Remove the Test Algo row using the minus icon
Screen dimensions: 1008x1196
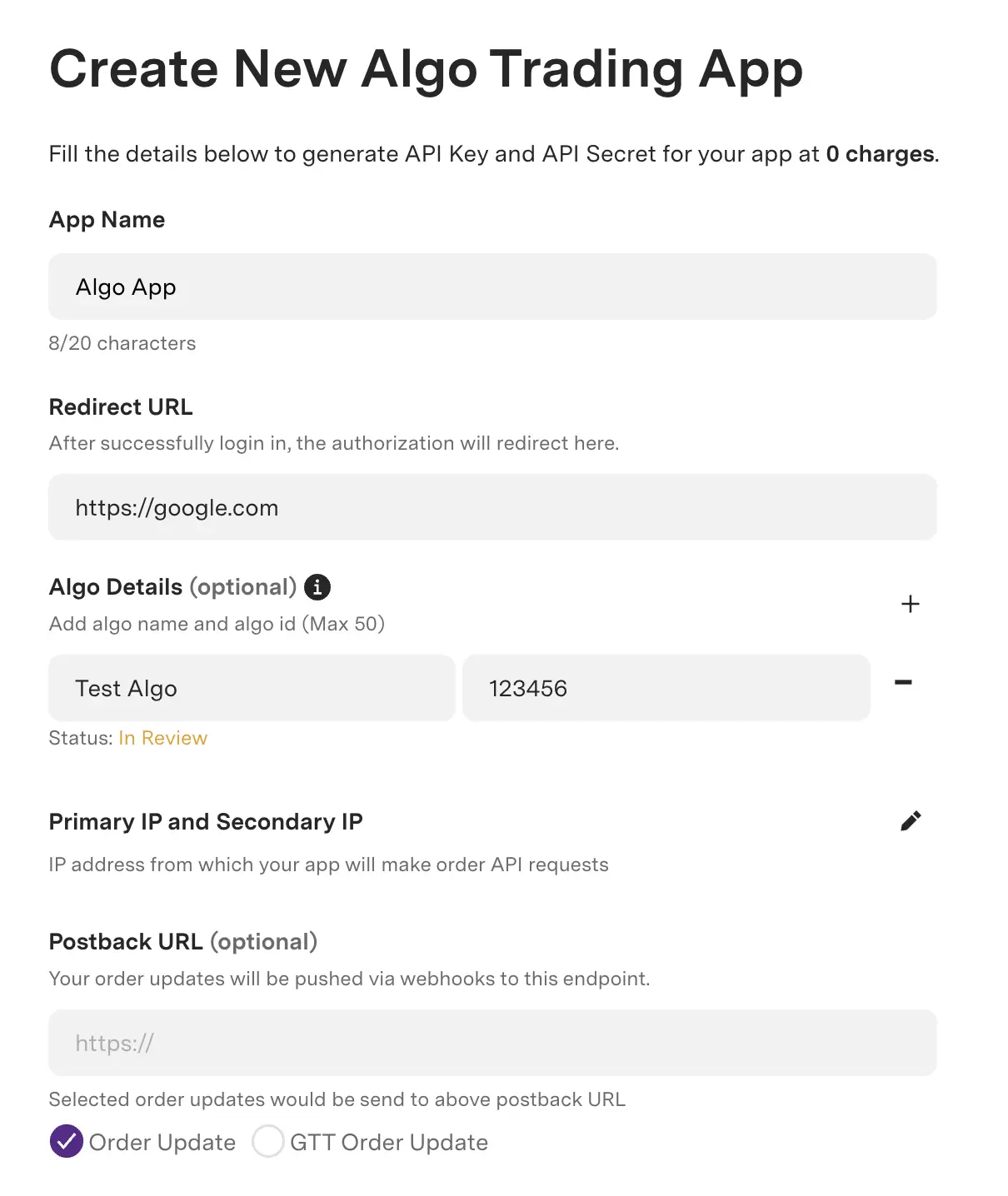click(905, 683)
